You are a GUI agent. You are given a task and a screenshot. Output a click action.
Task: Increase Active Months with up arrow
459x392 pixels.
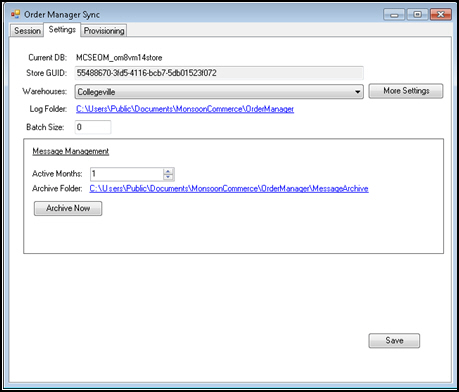[168, 171]
